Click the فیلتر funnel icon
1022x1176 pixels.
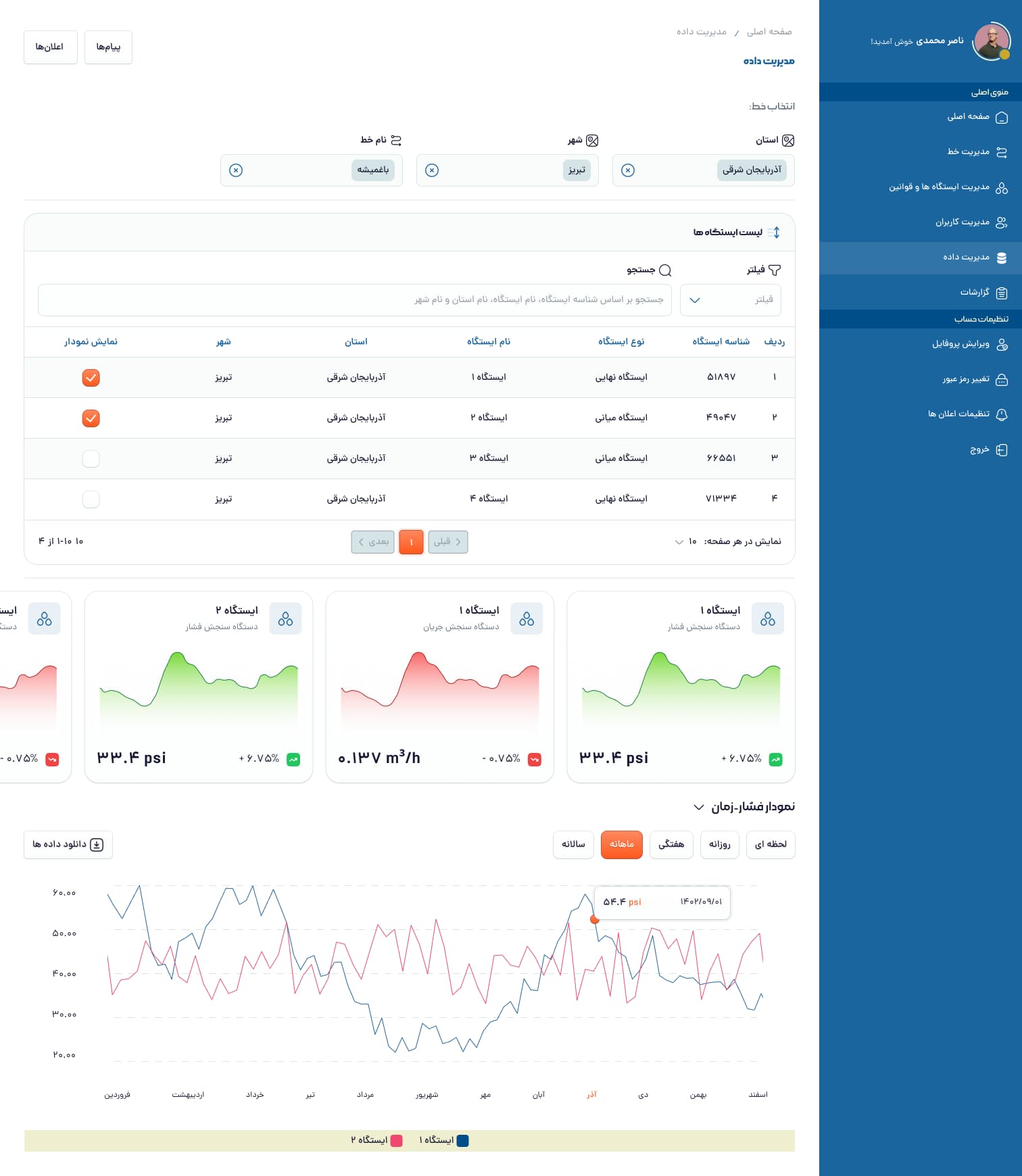775,270
